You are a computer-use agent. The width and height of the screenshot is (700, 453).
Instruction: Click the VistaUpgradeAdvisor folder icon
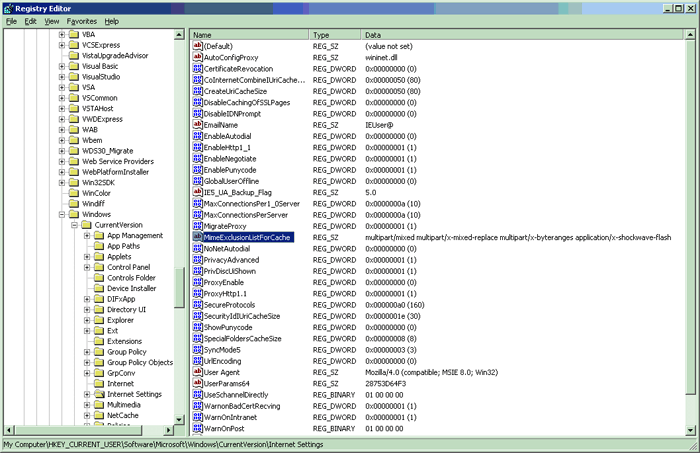pos(74,55)
